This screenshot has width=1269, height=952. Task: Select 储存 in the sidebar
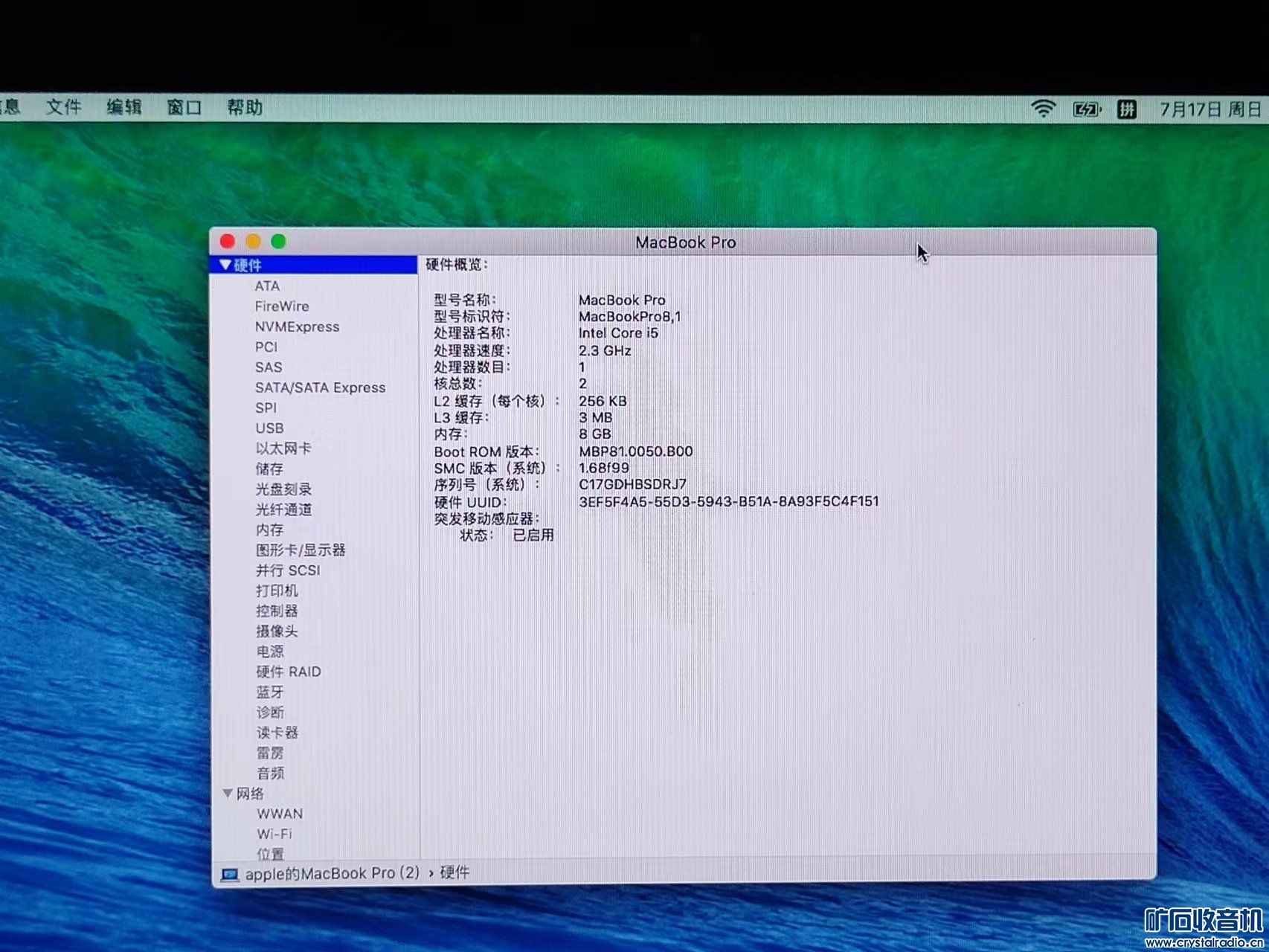269,469
